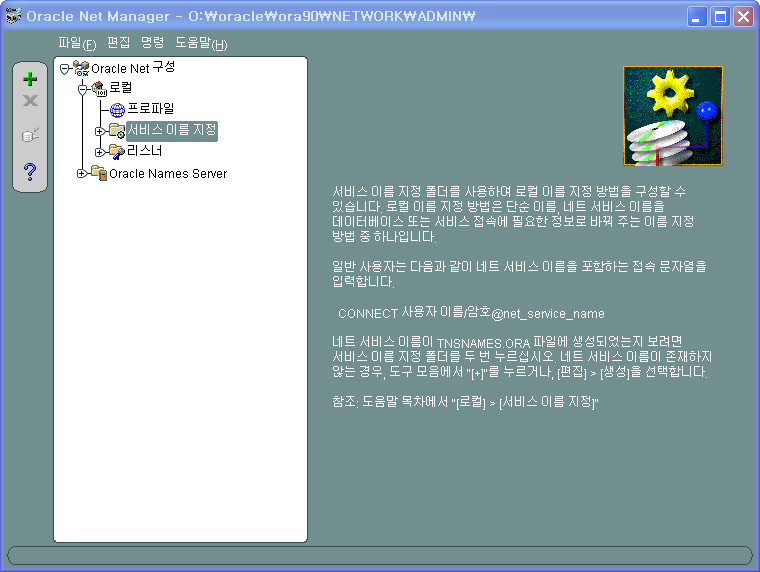Collapse the 로컬 tree node
The image size is (760, 572).
pyautogui.click(x=82, y=89)
